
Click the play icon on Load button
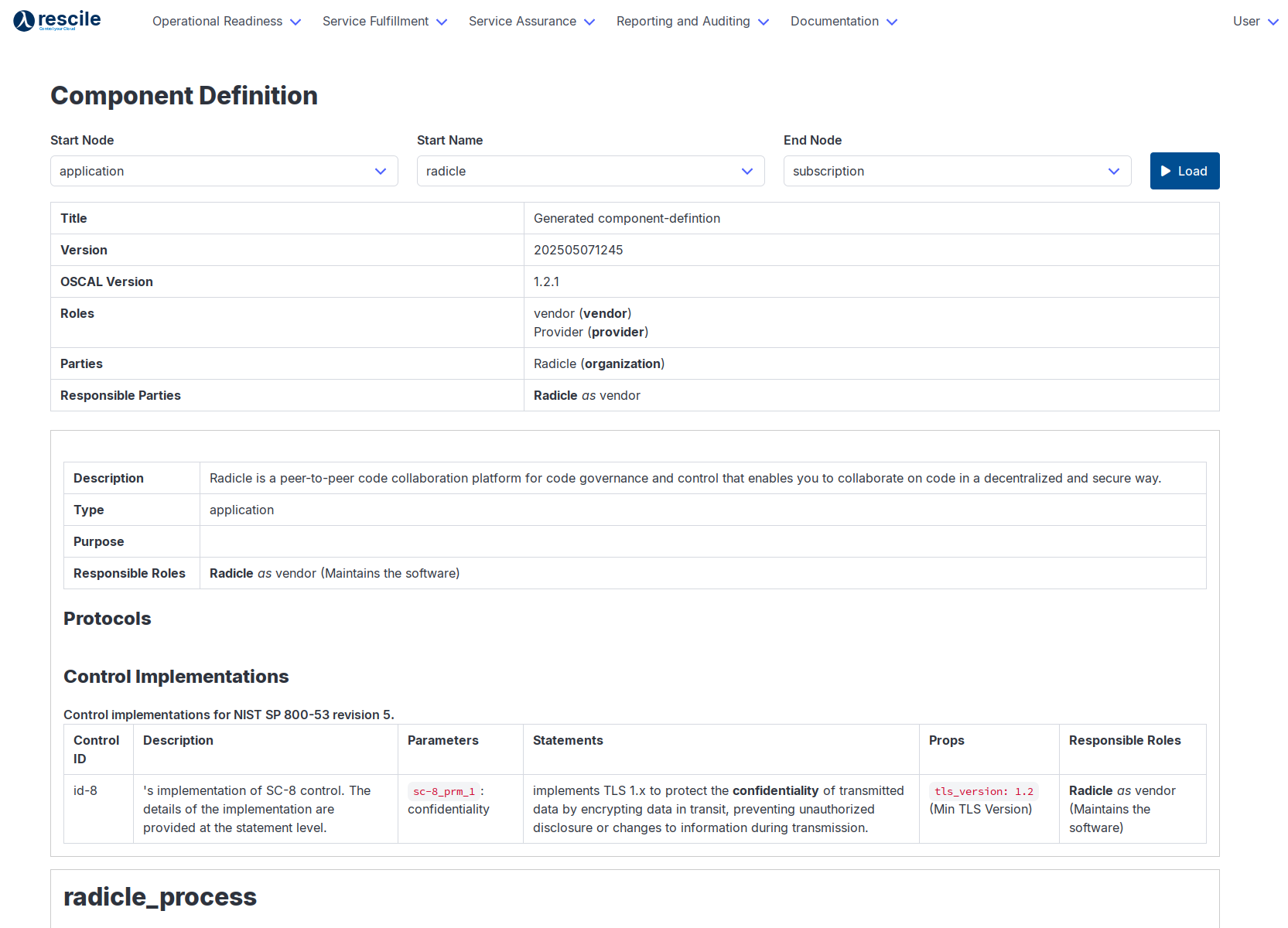[1166, 171]
